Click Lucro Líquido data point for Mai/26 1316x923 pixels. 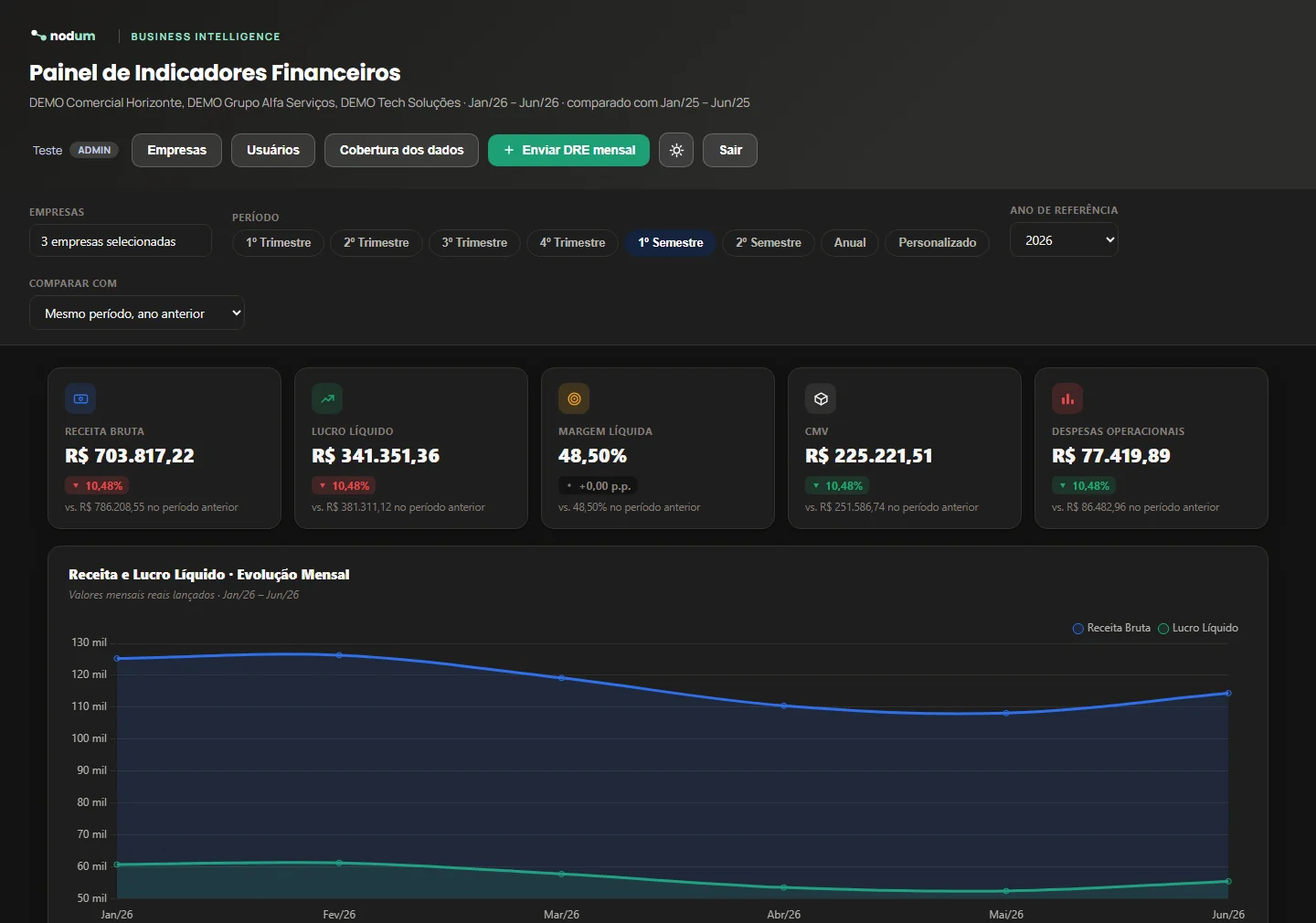(x=1006, y=891)
